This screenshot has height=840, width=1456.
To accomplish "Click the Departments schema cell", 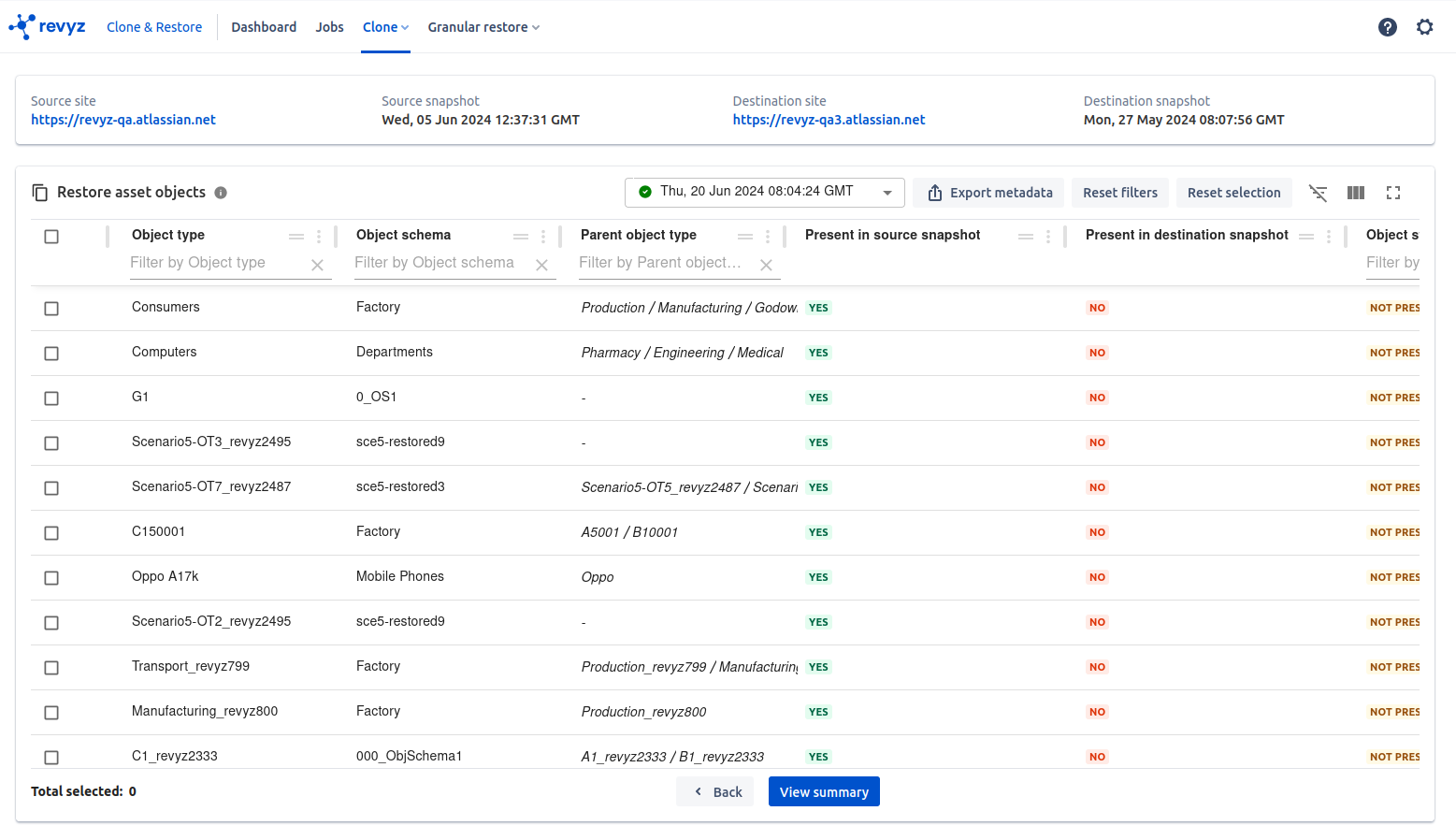I will 395,352.
